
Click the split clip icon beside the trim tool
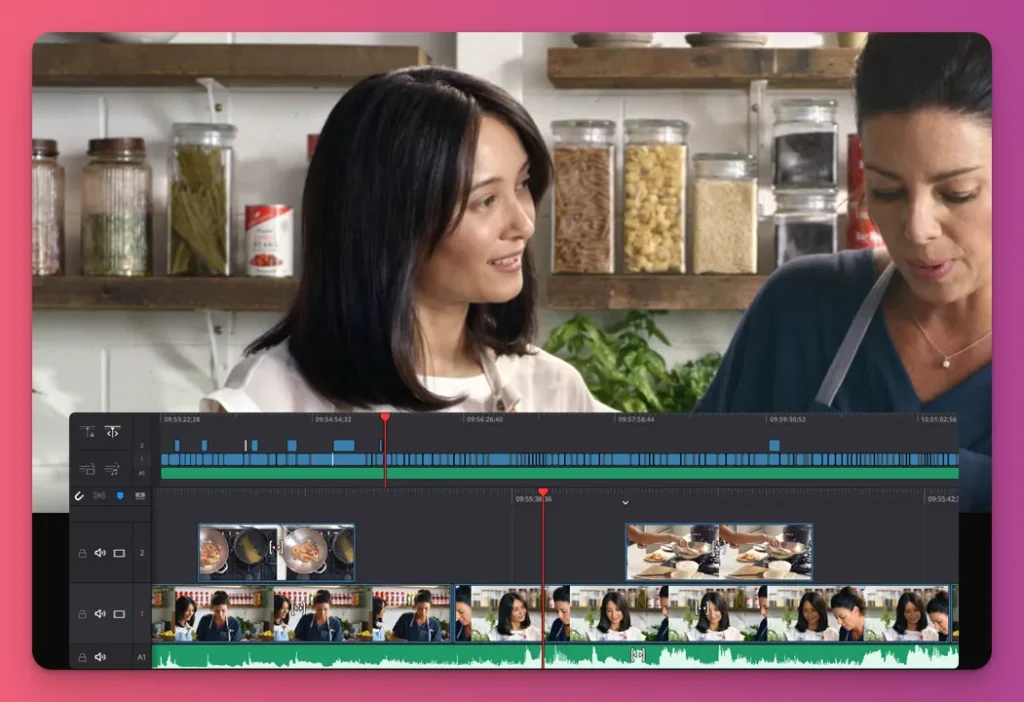click(113, 430)
